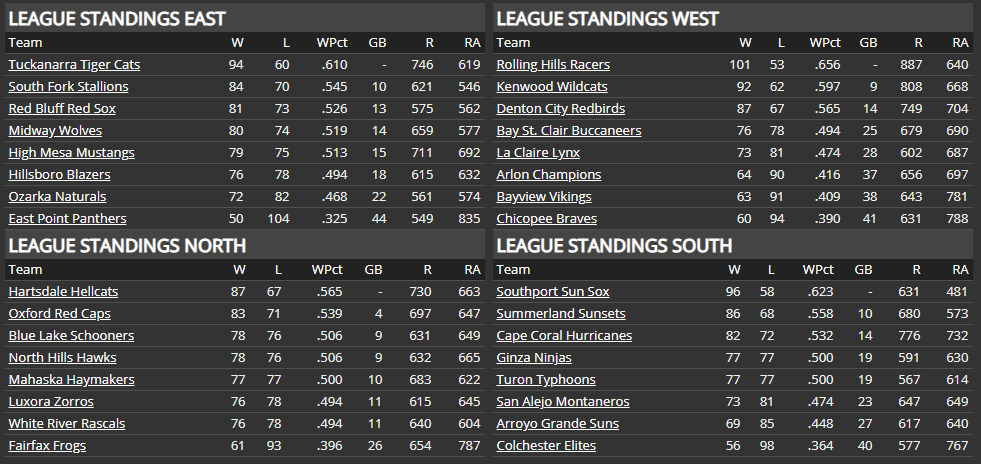
Task: Open the Colchester Elites team page
Action: pyautogui.click(x=545, y=446)
